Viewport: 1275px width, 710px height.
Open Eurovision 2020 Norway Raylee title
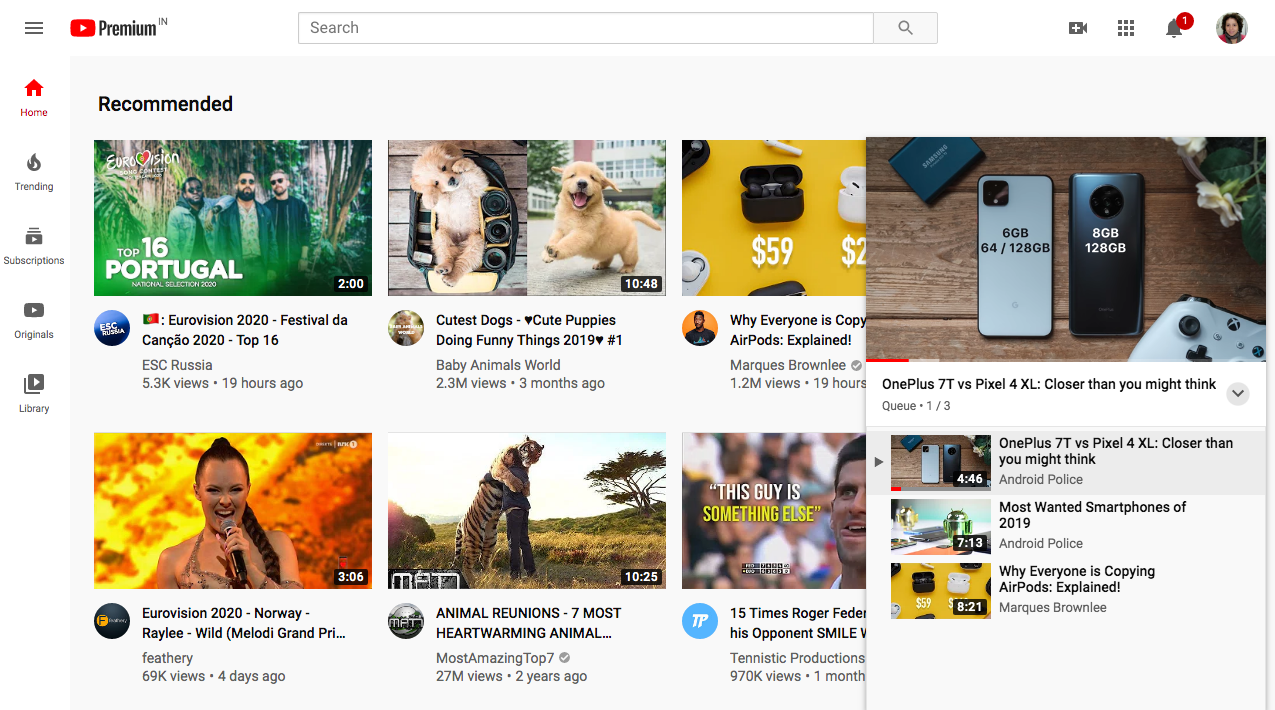(245, 623)
